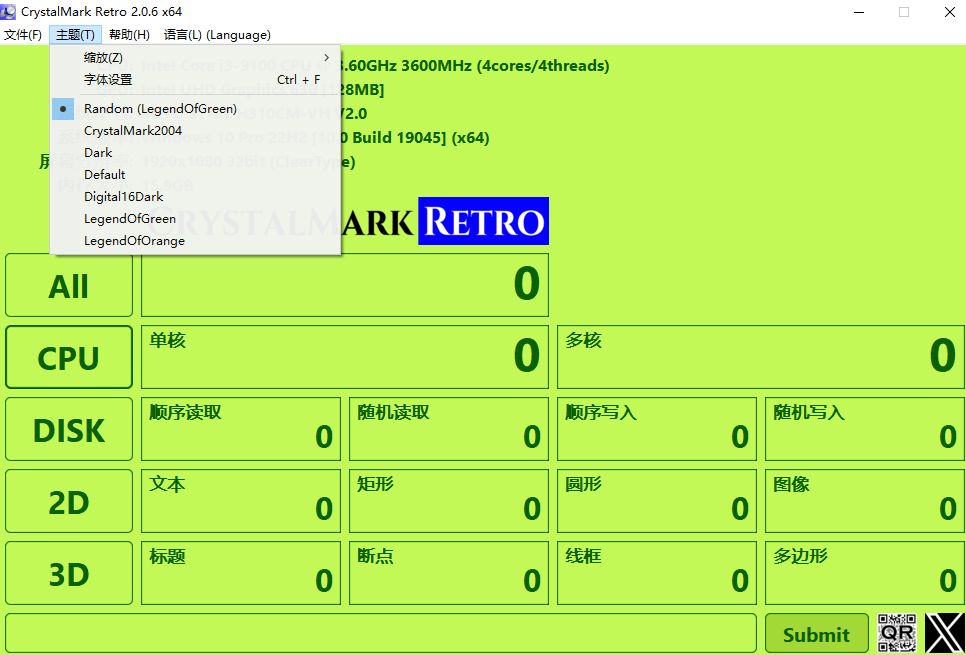
Task: Click the 顺序写入 score box
Action: [657, 429]
